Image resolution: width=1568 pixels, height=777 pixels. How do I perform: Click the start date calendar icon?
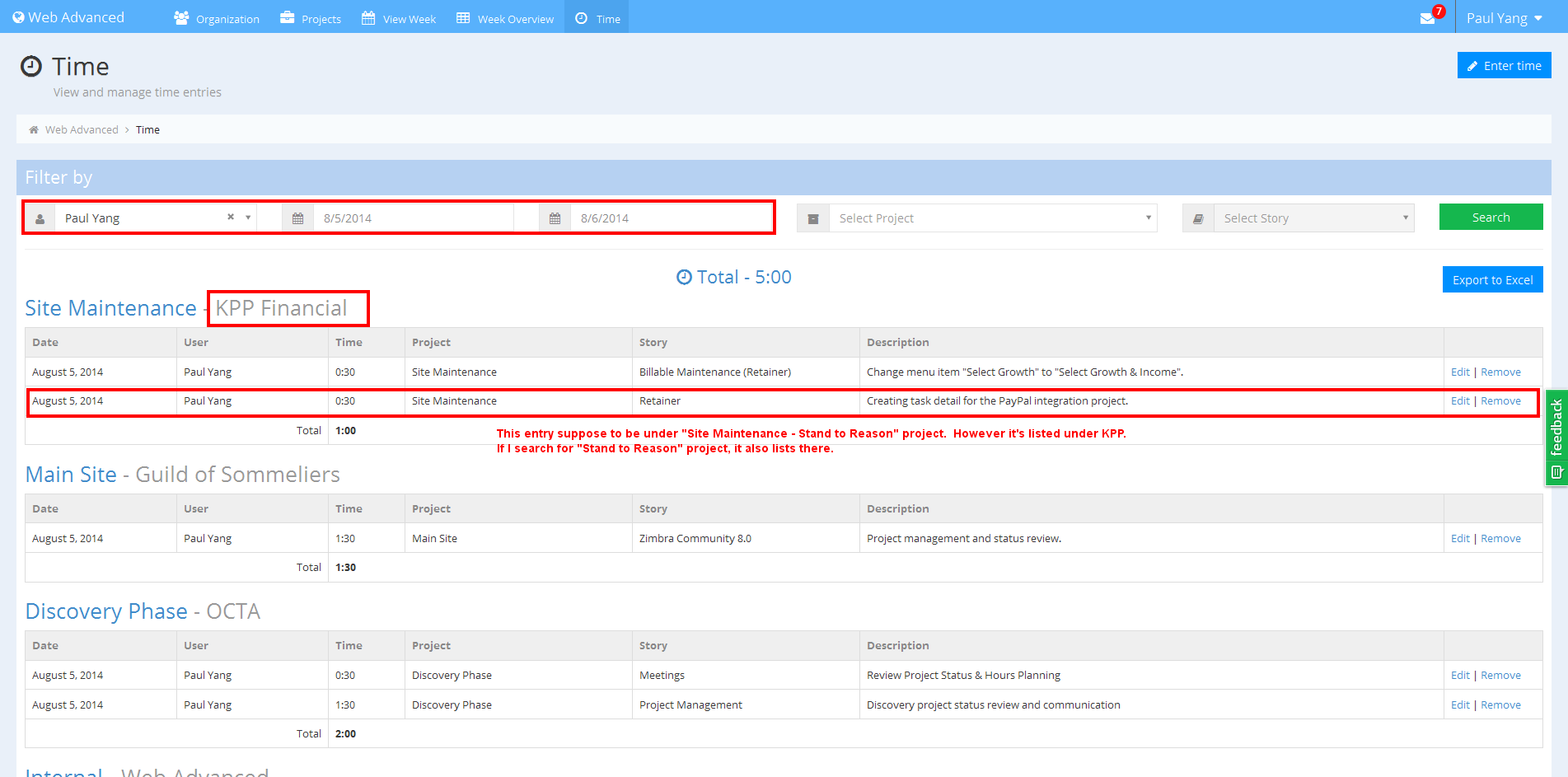[x=298, y=218]
